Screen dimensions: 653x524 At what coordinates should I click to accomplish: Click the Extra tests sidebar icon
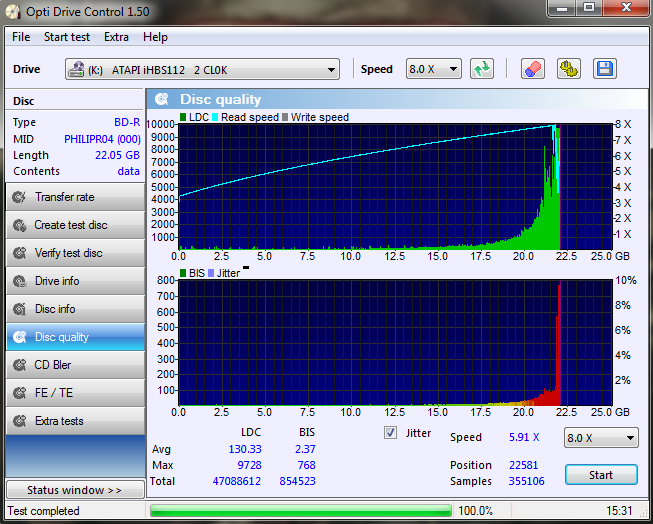pos(19,421)
